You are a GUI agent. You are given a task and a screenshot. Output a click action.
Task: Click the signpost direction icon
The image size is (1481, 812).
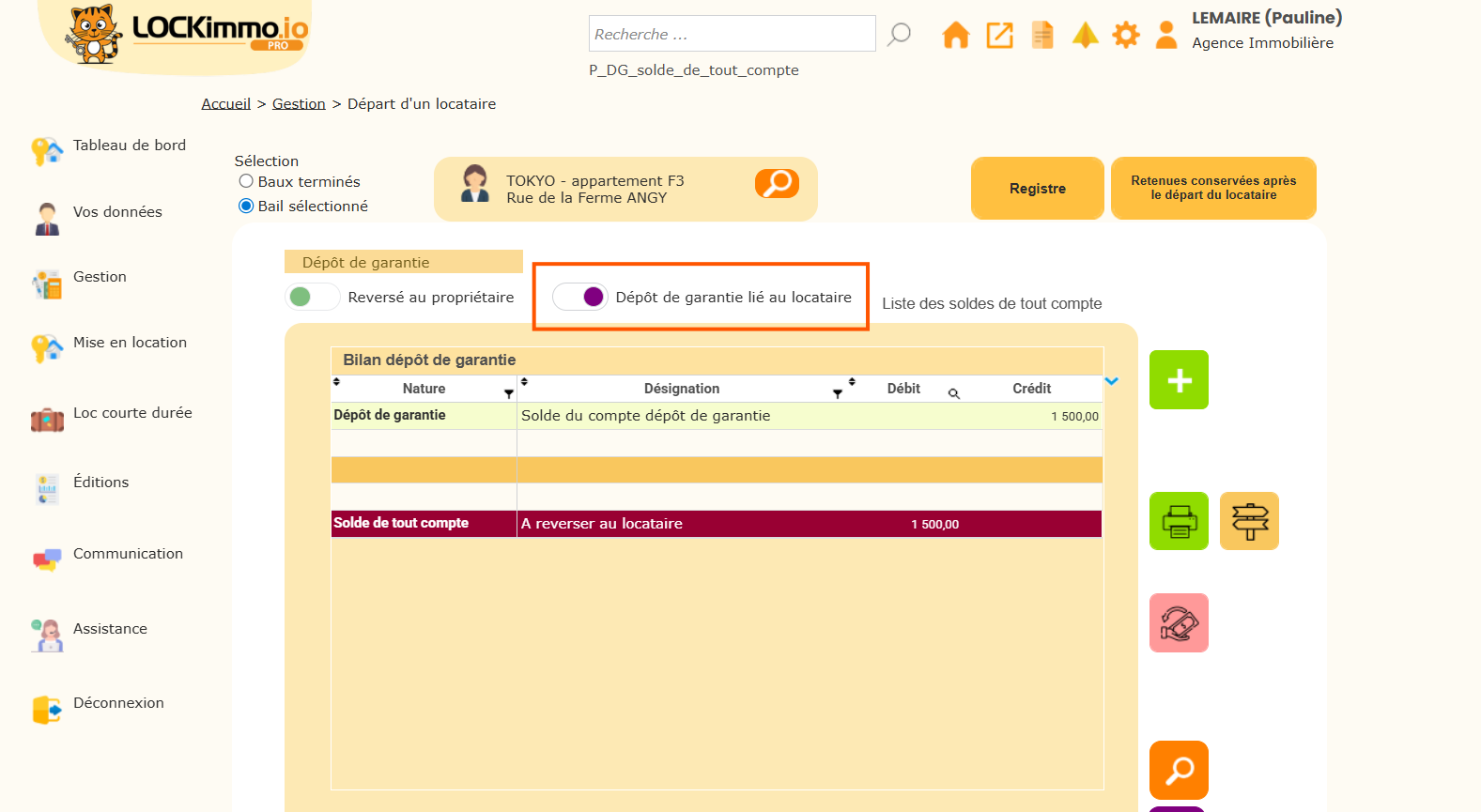click(x=1249, y=521)
